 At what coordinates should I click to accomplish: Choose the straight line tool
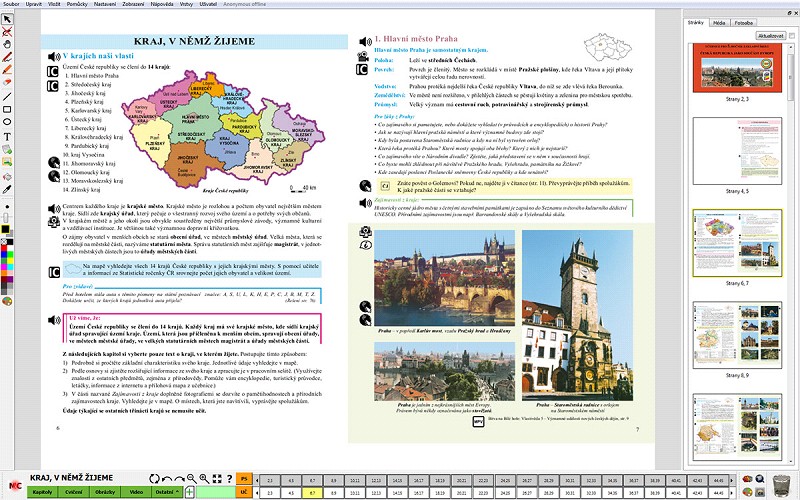pos(7,96)
